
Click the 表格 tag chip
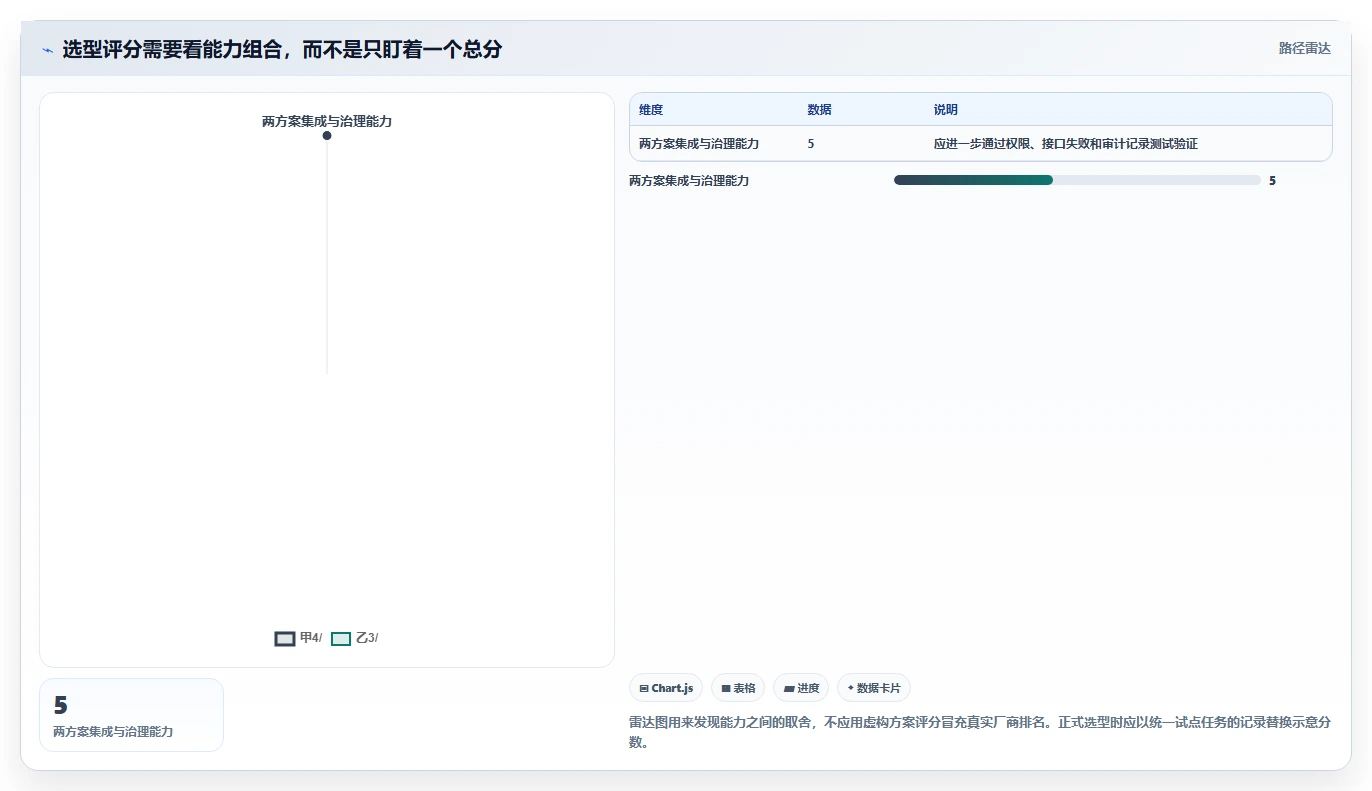738,688
